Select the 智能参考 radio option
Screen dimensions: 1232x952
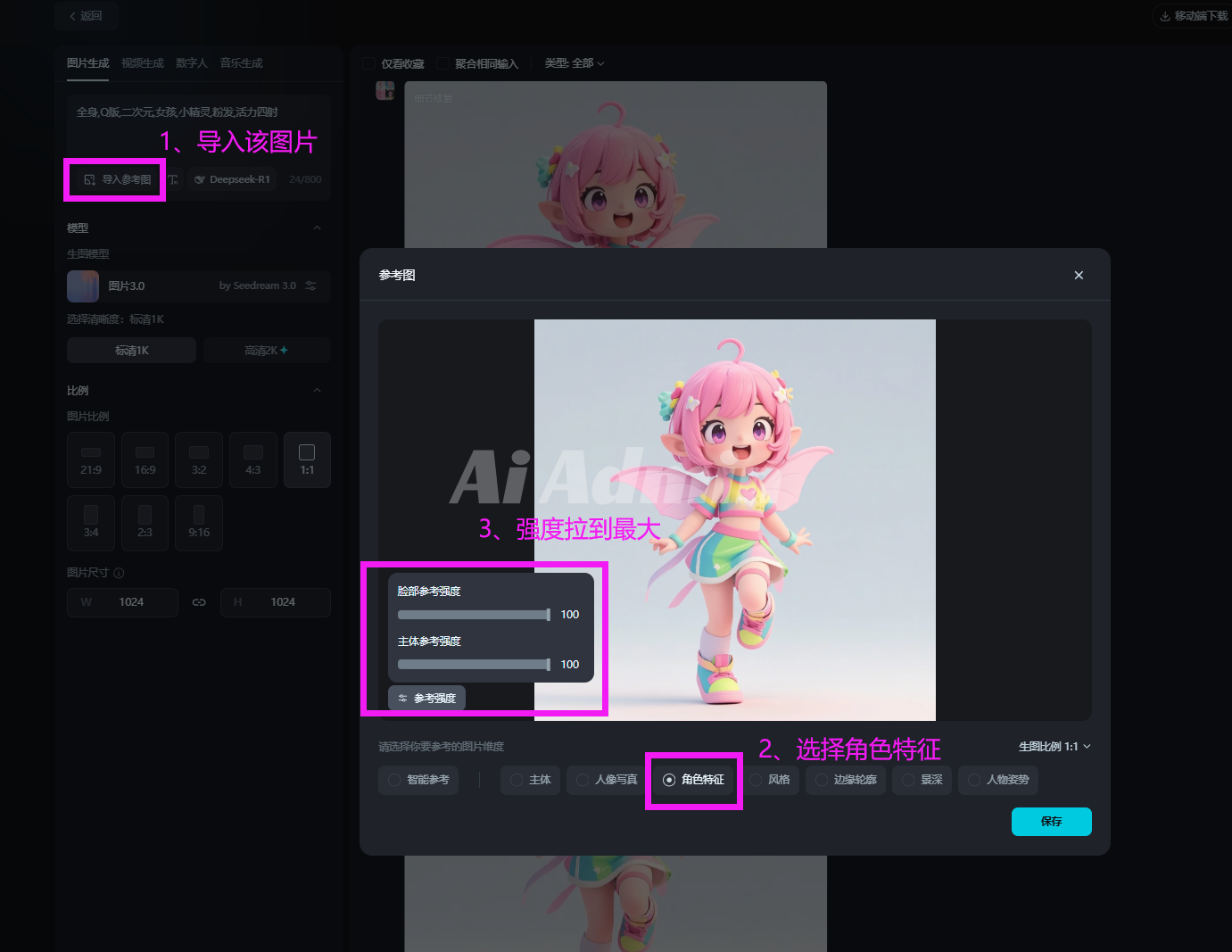pos(394,780)
